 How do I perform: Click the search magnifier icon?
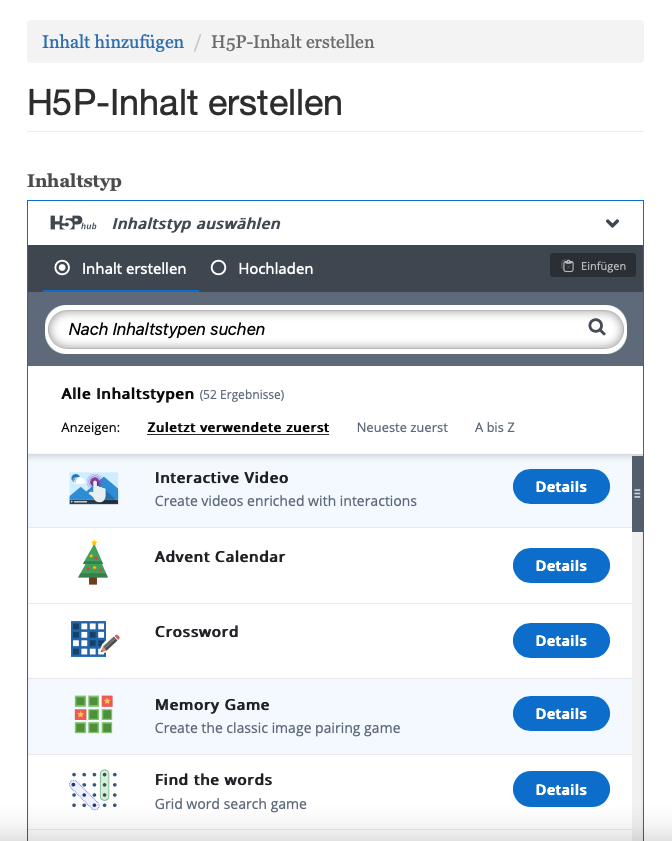pos(597,327)
